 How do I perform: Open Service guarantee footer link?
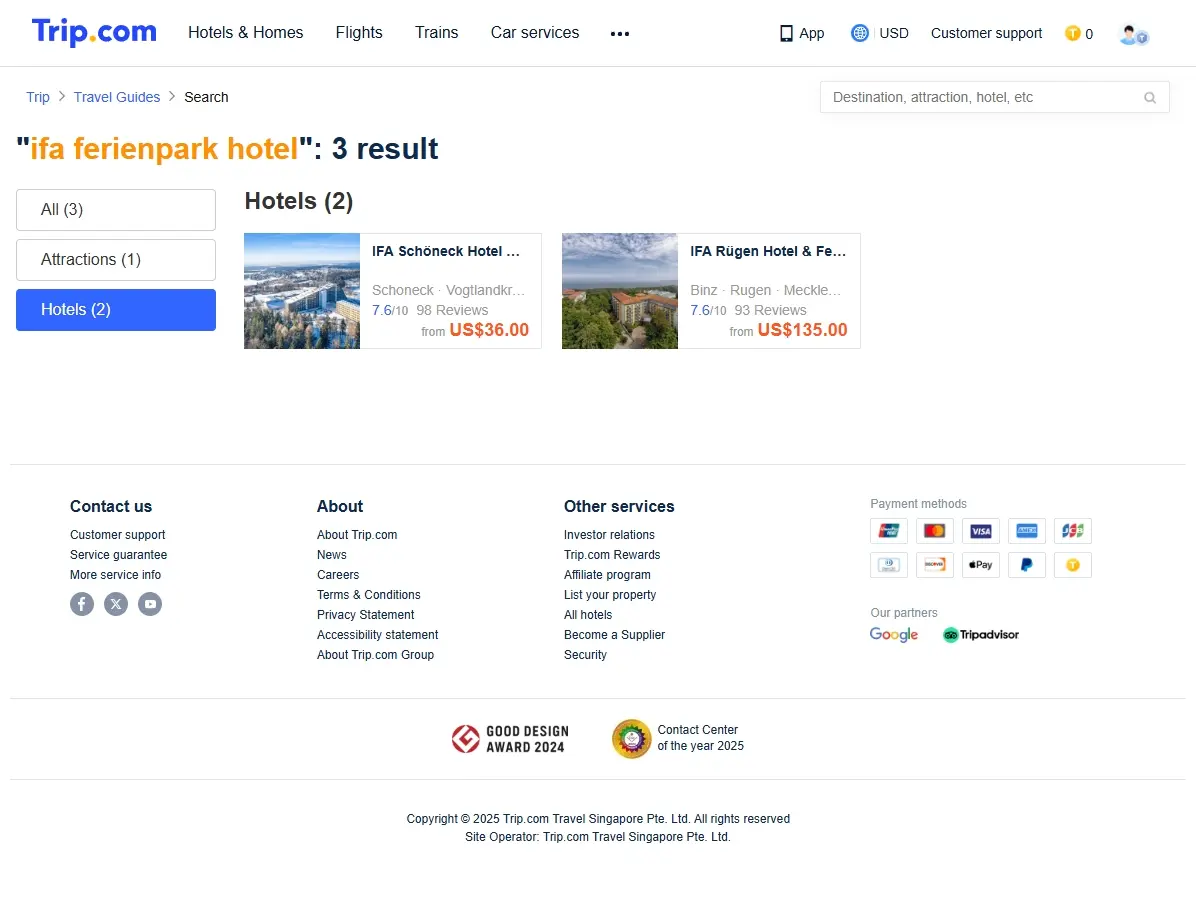tap(118, 555)
